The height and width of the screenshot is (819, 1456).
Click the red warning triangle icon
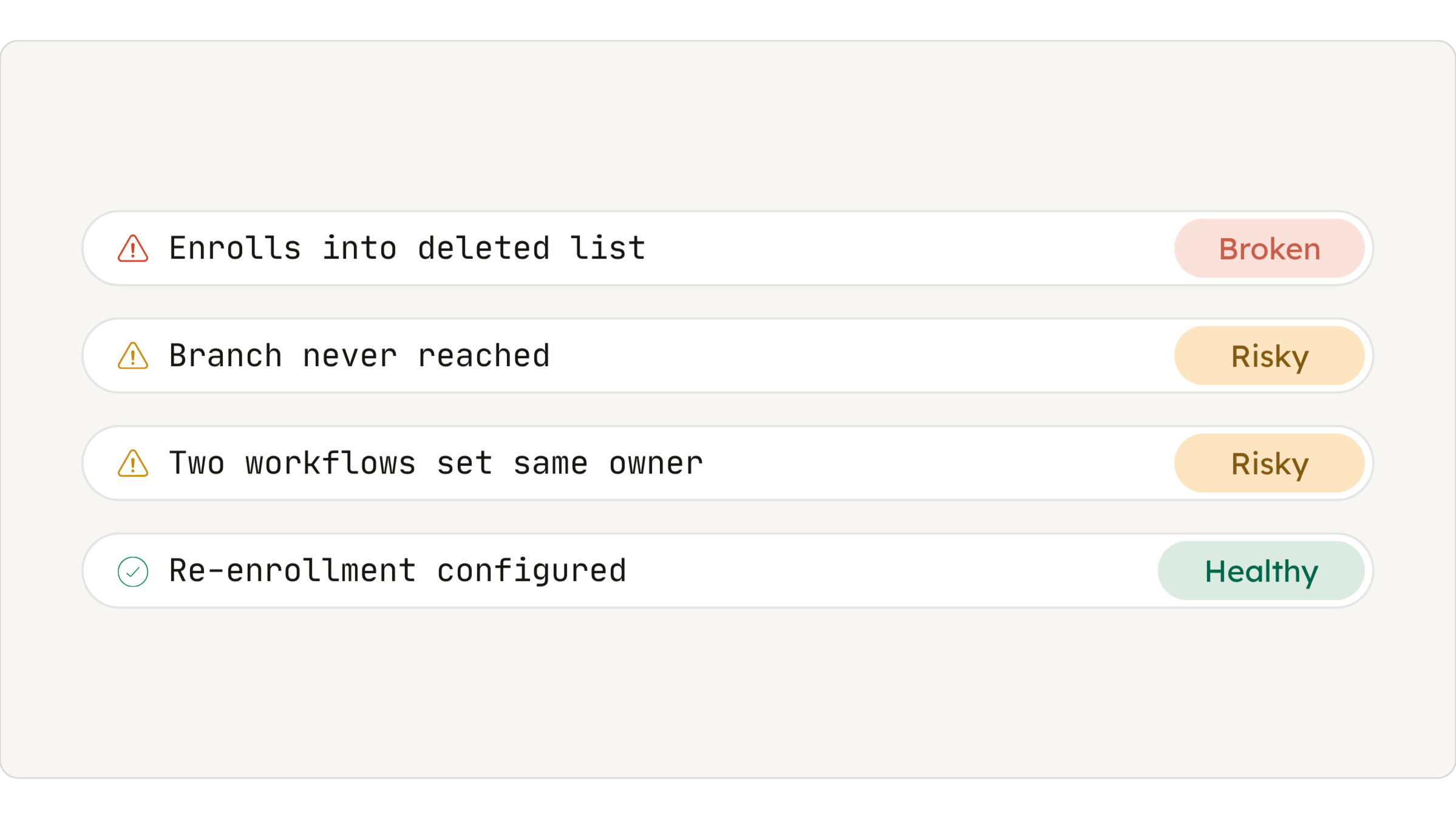132,248
